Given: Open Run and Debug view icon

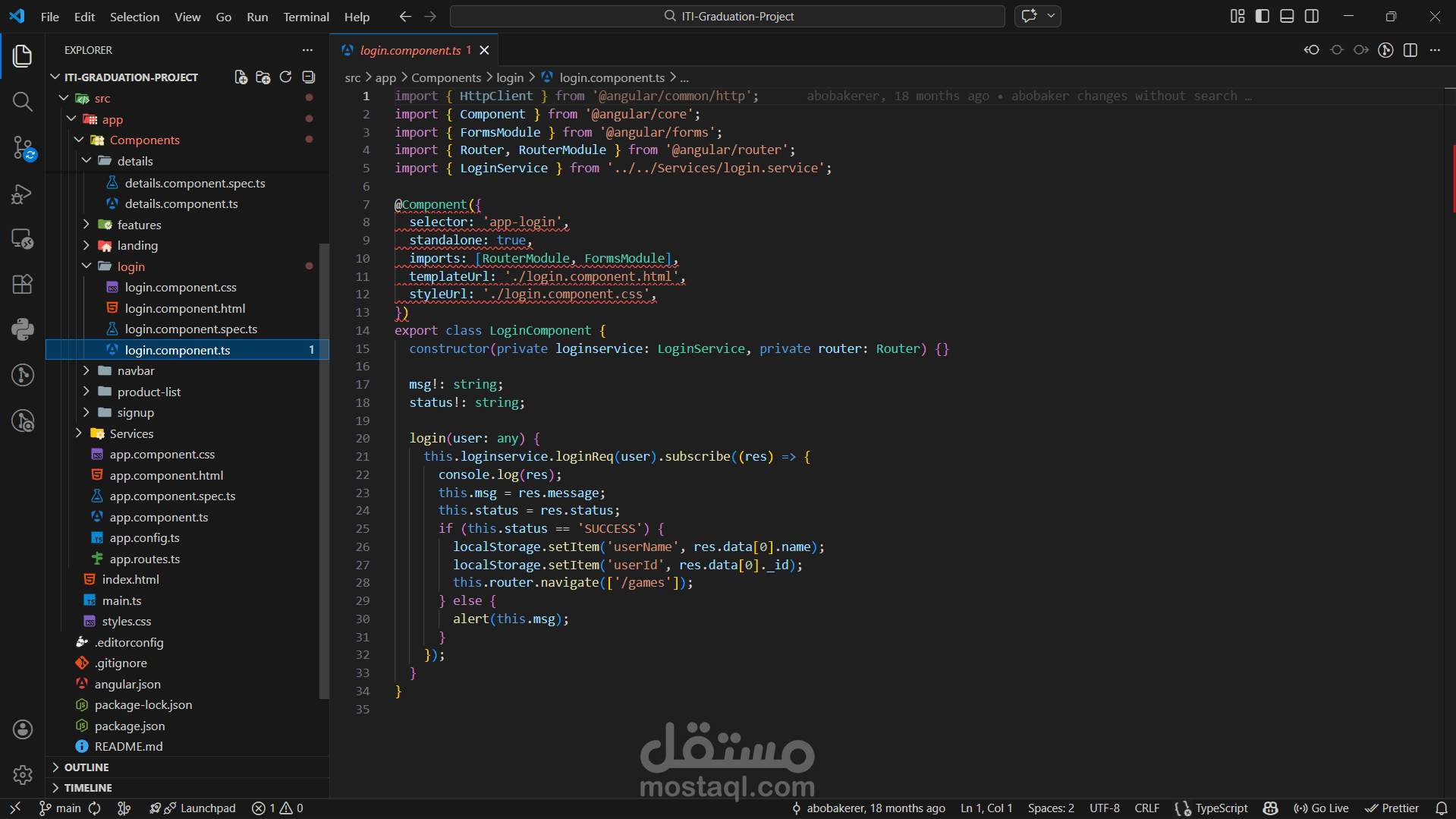Looking at the screenshot, I should tap(23, 194).
